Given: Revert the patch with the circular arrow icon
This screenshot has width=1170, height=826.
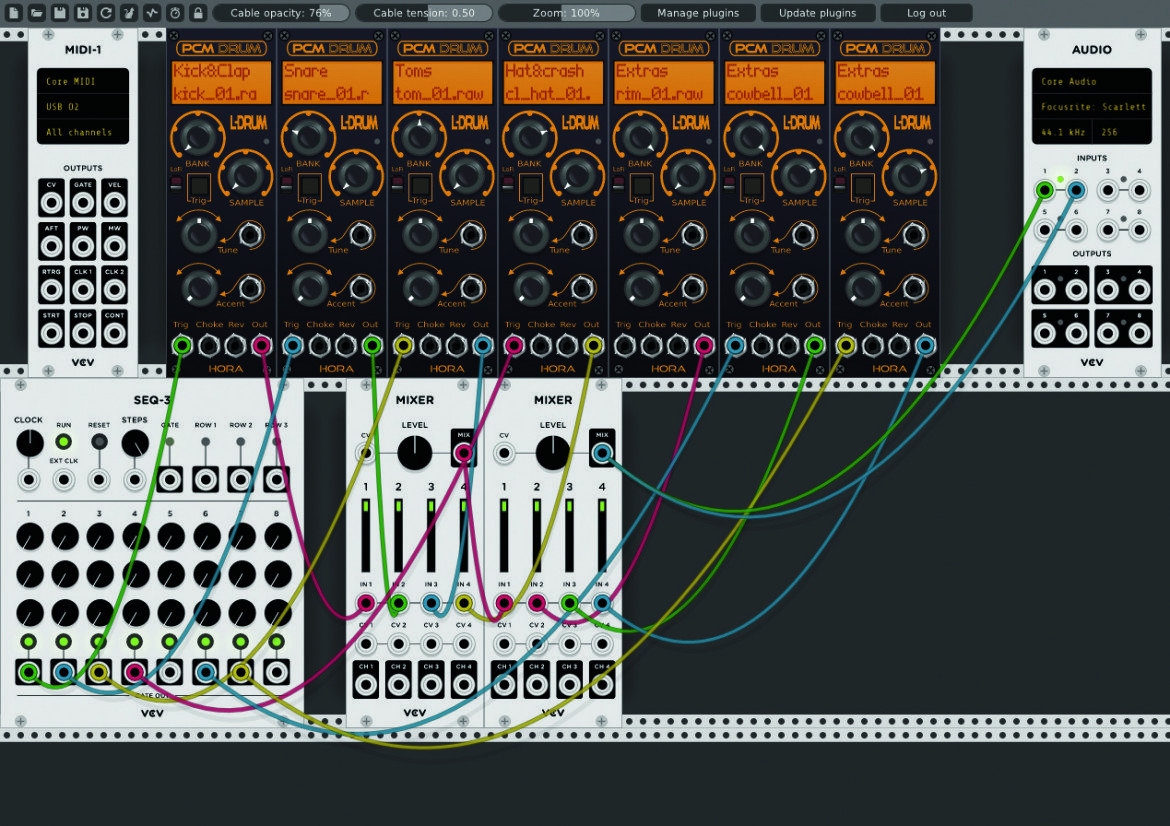Looking at the screenshot, I should point(106,13).
